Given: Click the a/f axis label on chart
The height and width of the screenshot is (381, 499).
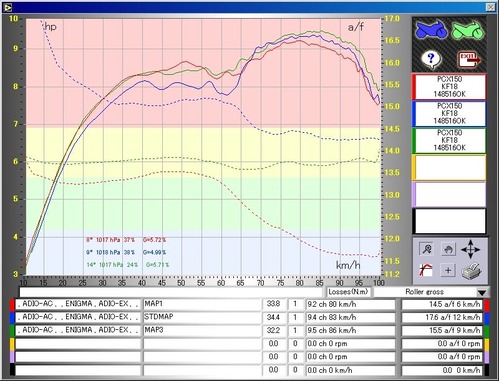Looking at the screenshot, I should point(356,27).
